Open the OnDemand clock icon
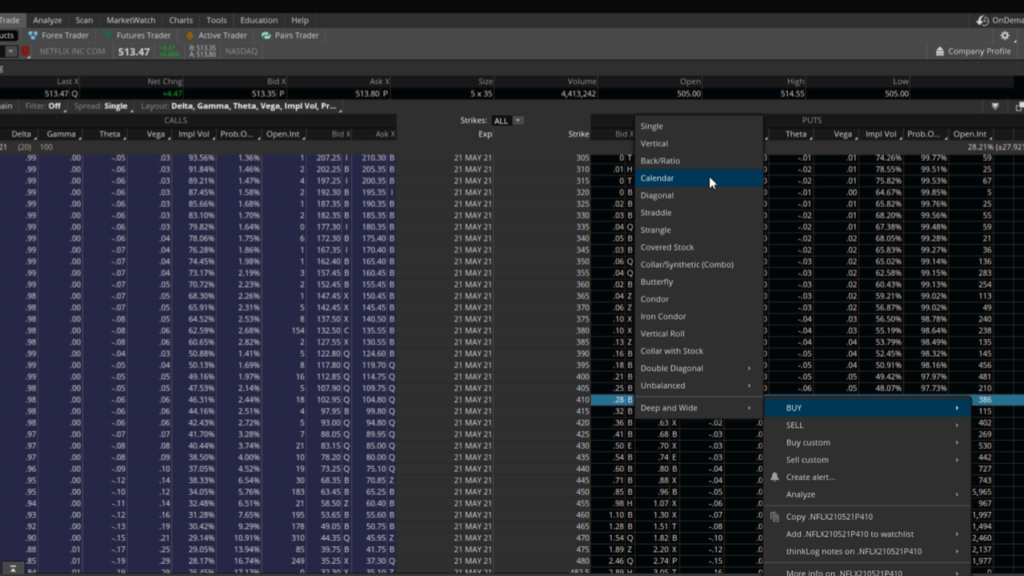 [x=982, y=20]
